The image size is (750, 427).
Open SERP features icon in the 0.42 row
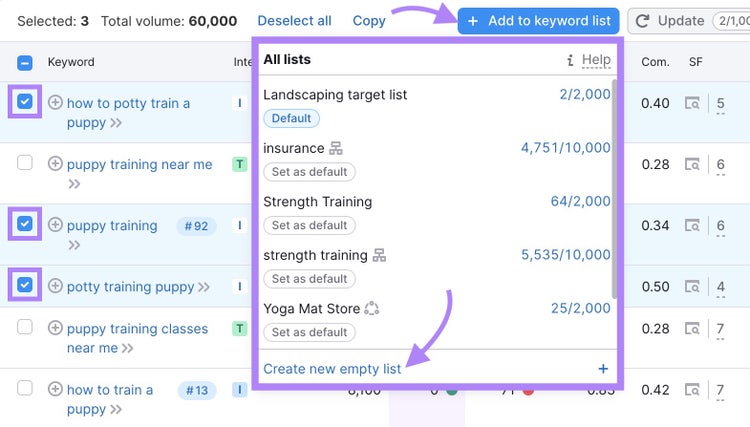tap(692, 390)
